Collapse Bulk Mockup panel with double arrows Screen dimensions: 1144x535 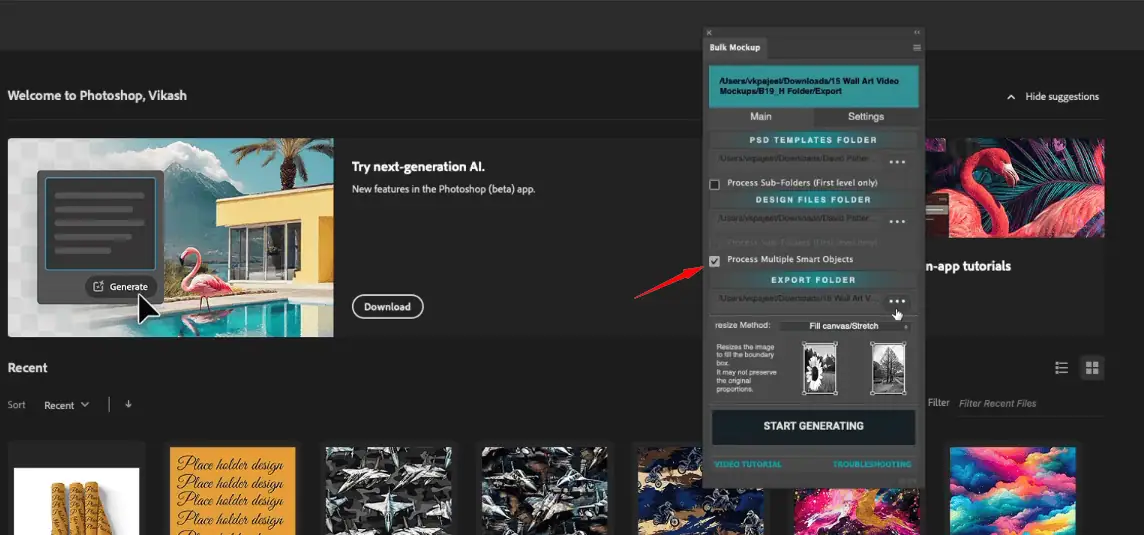(917, 32)
